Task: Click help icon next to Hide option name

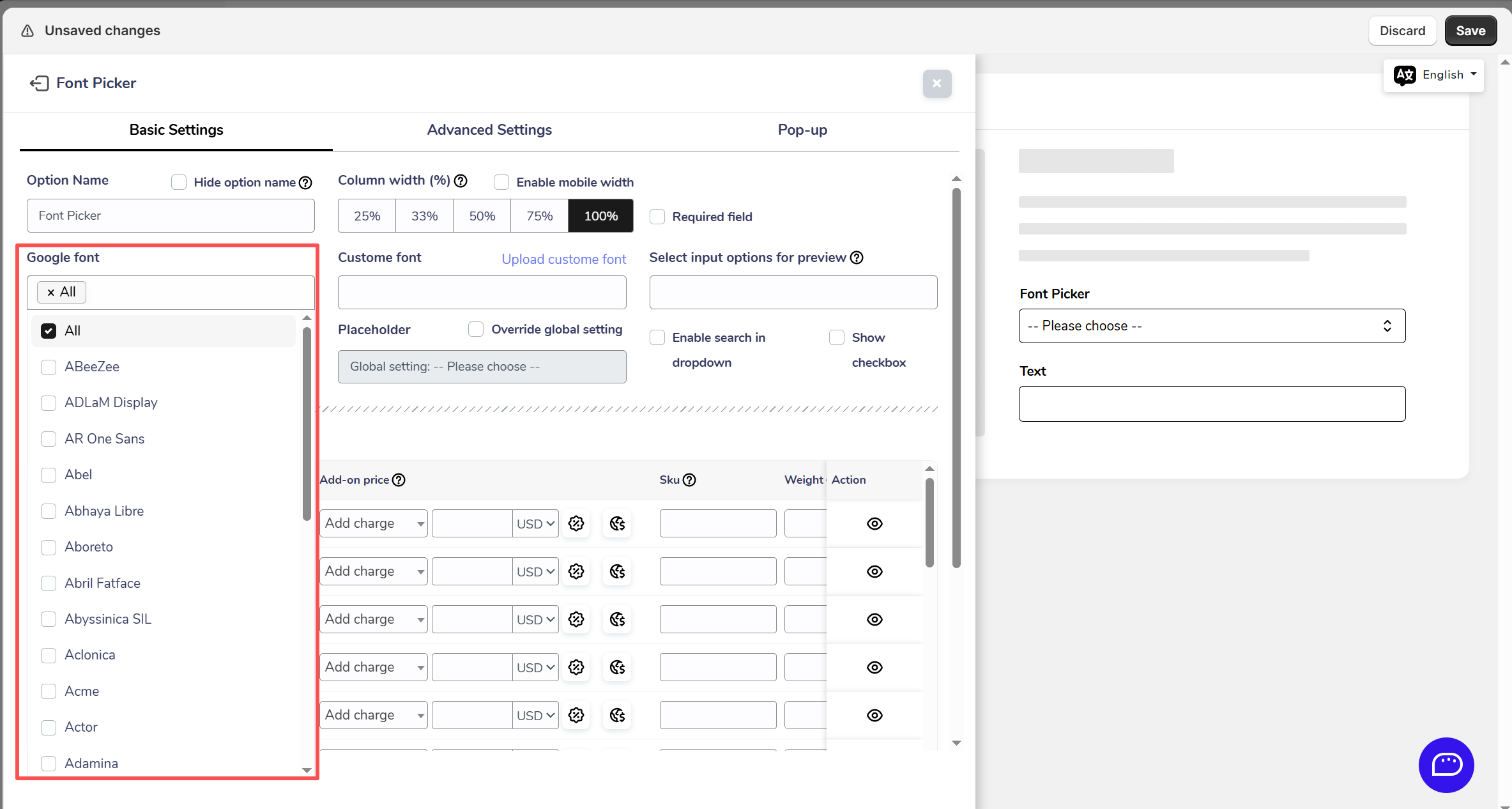Action: pos(306,183)
